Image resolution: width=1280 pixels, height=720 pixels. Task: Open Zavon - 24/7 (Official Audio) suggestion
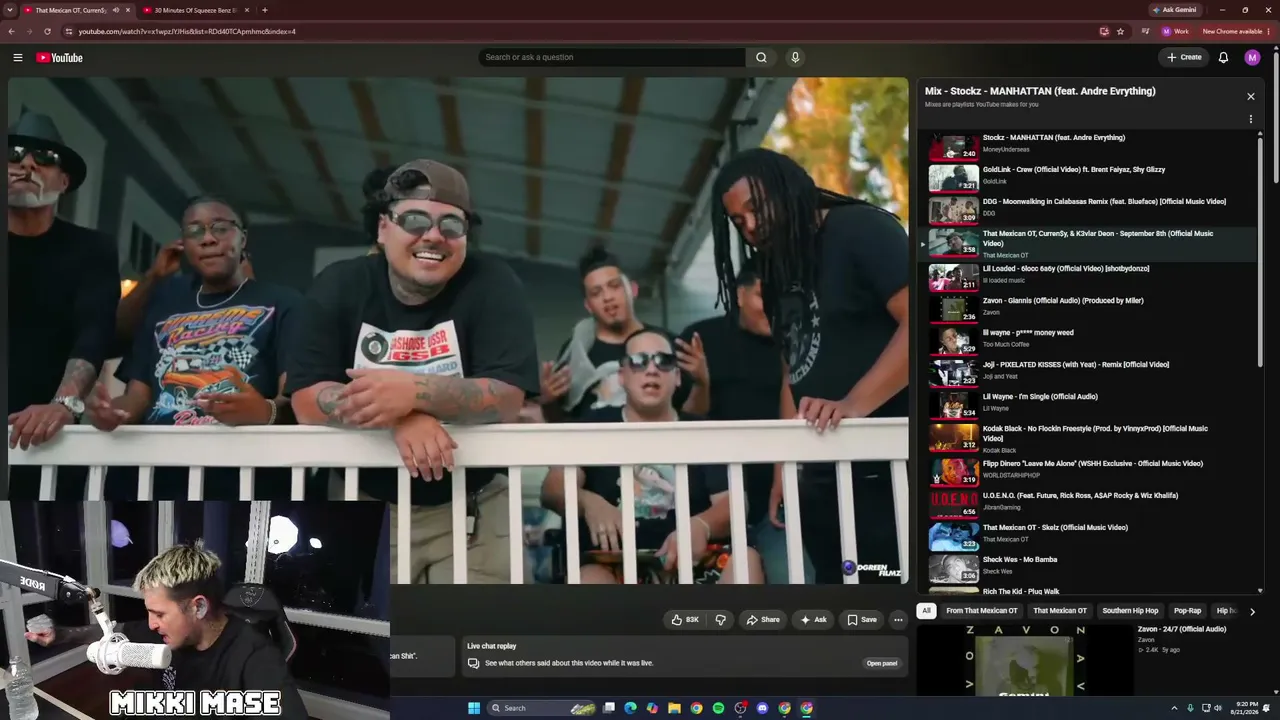pyautogui.click(x=1181, y=629)
